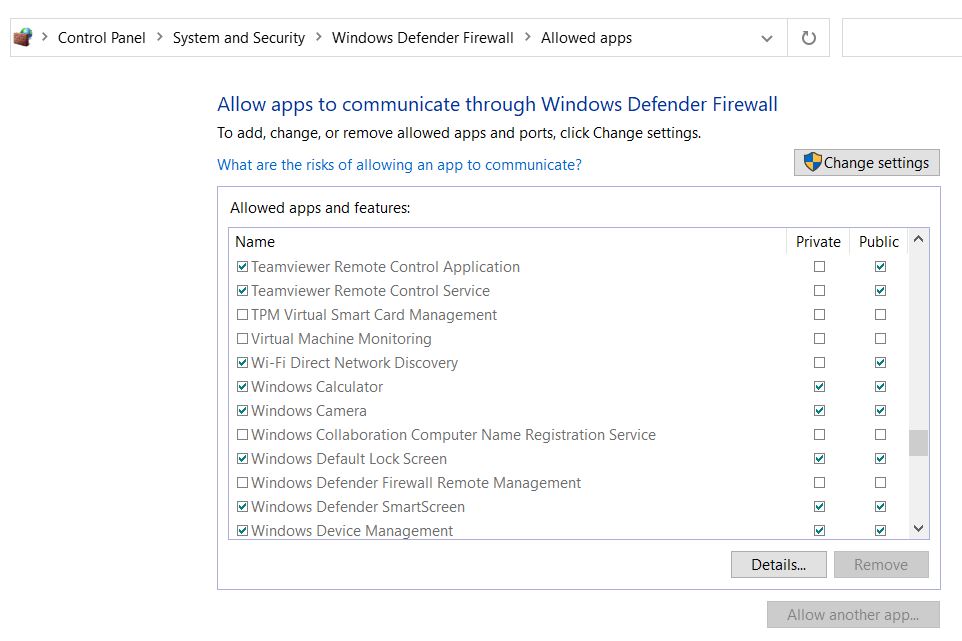Viewport: 962px width, 641px height.
Task: Check Private for Virtual Machine Monitoring
Action: click(x=819, y=339)
